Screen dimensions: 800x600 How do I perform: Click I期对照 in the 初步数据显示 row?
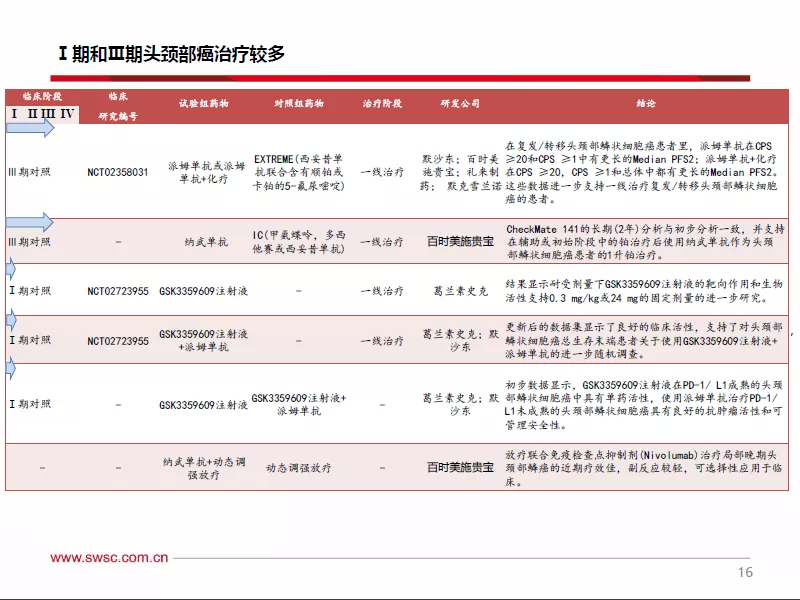click(x=30, y=404)
